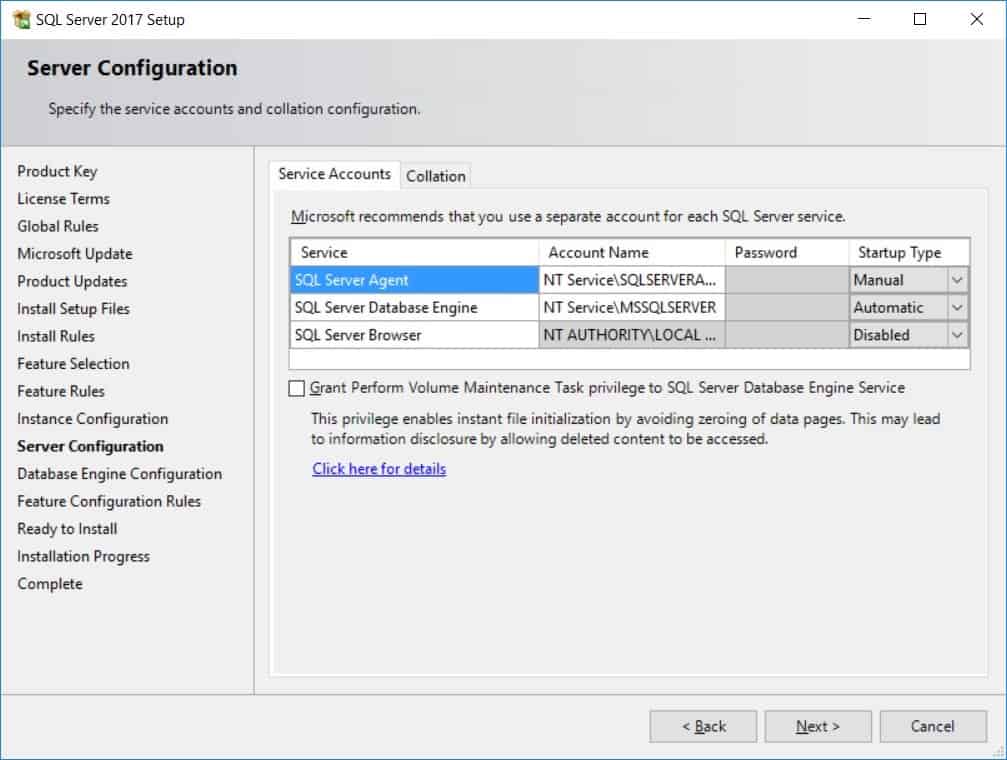The image size is (1007, 760).
Task: Maximize the SQL Server 2017 Setup window
Action: (920, 19)
